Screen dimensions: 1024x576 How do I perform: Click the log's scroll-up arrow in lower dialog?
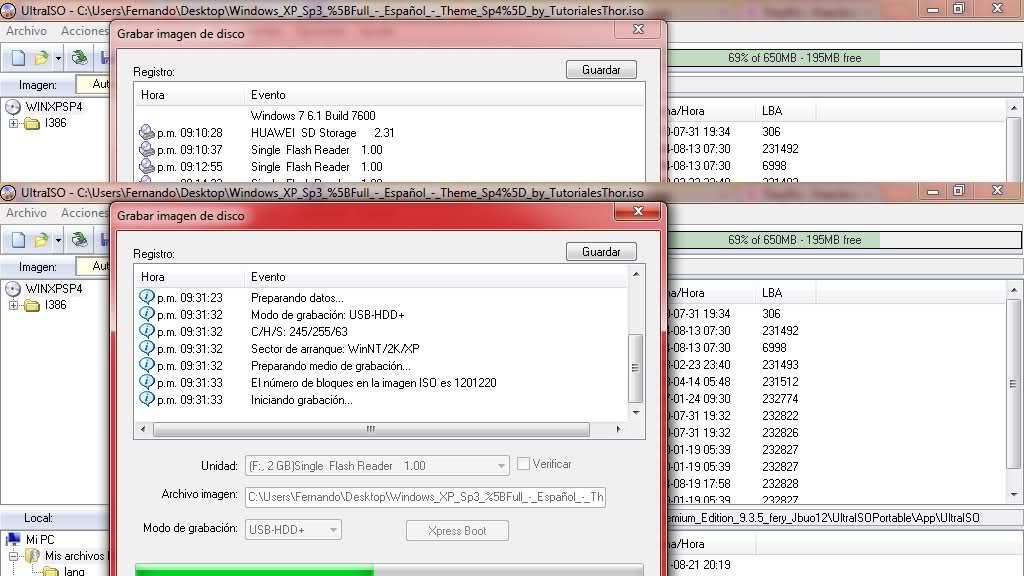(635, 275)
